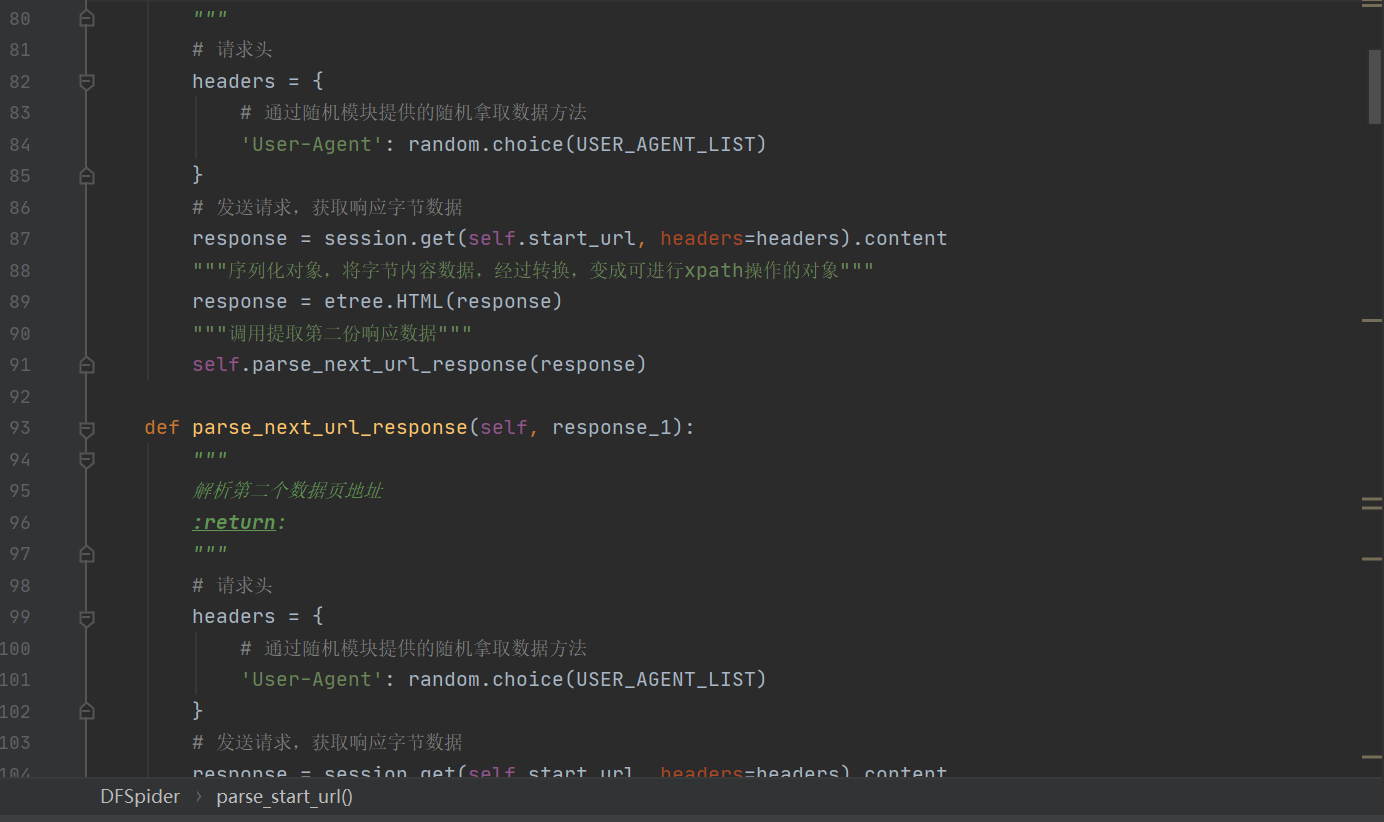Viewport: 1384px width, 822px height.
Task: Click ':return:' tag on line 96
Action: (x=239, y=522)
